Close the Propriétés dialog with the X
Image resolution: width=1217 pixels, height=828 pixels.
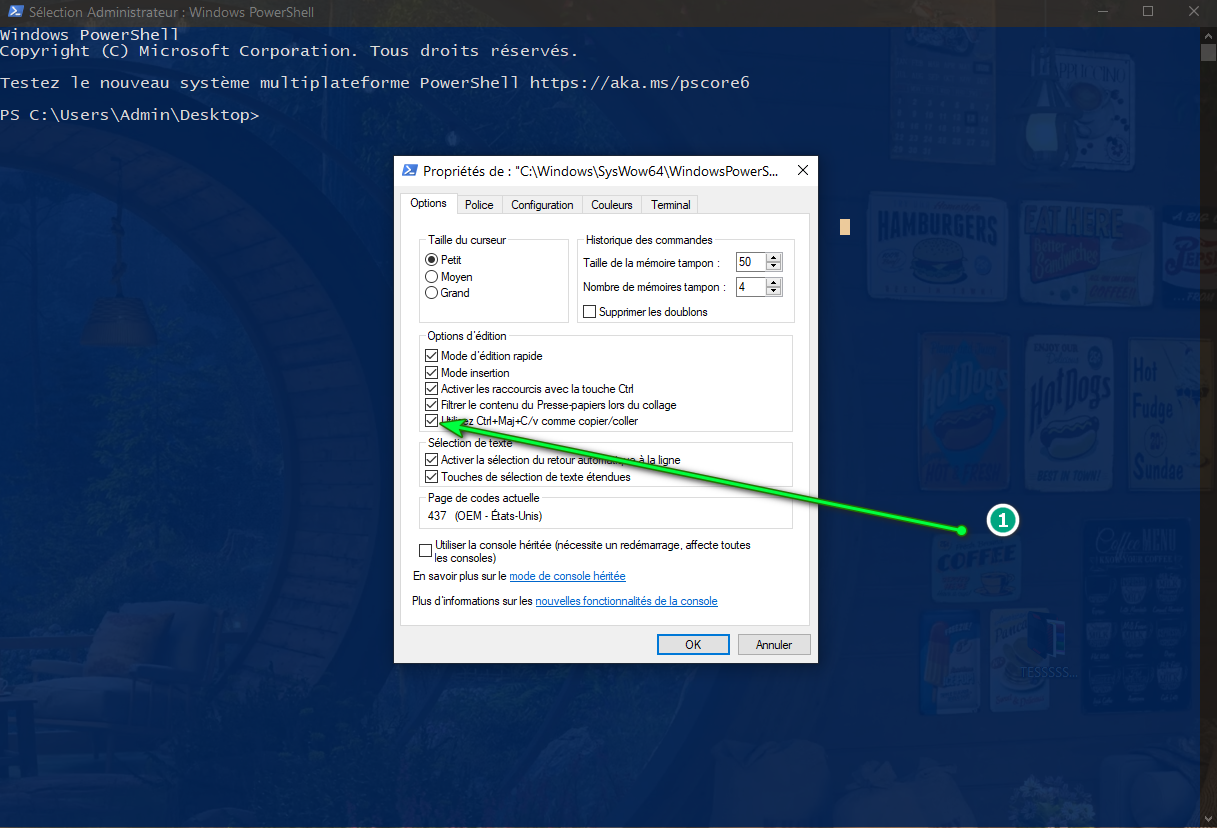click(x=802, y=171)
